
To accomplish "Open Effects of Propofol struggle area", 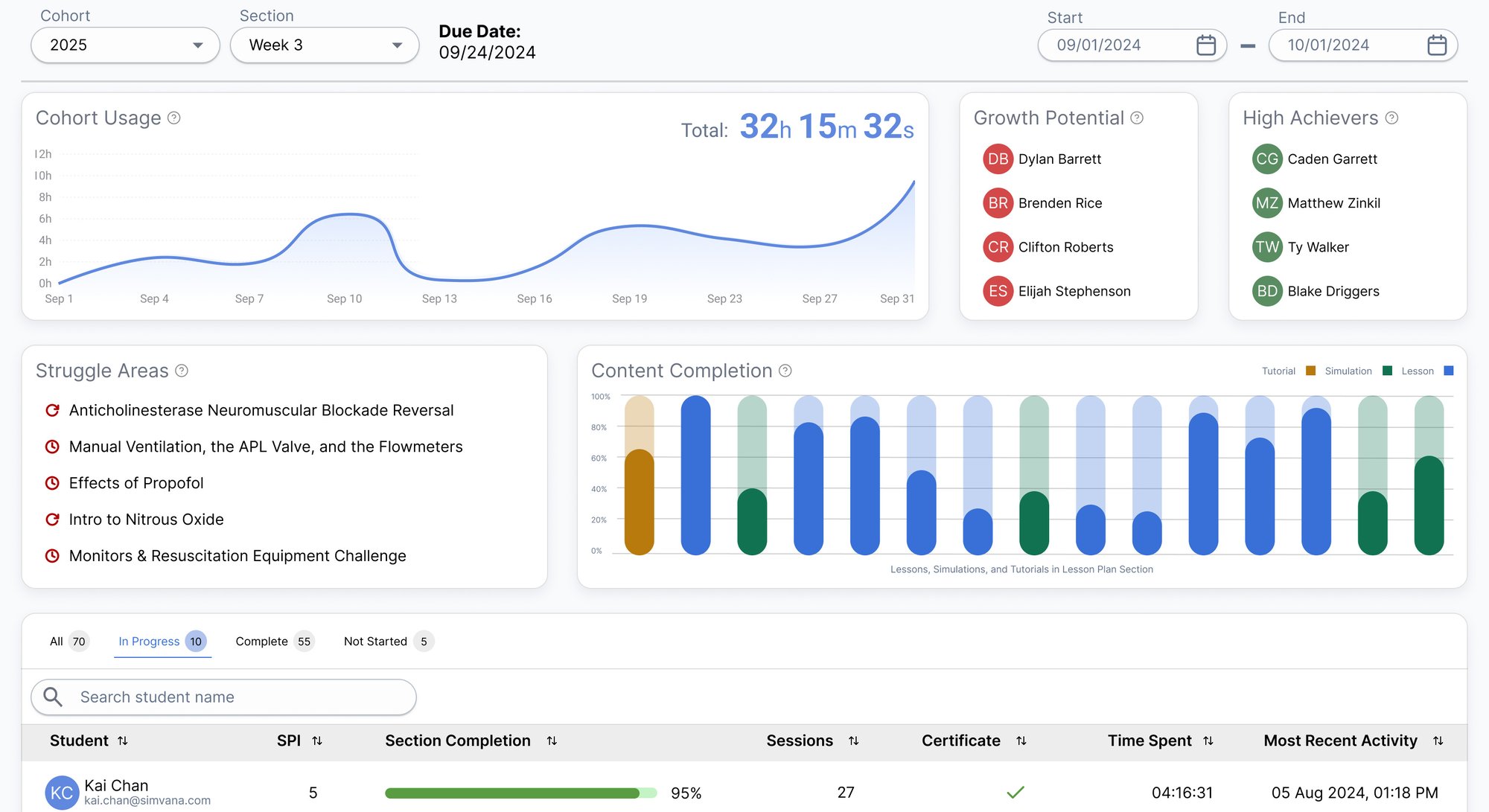I will [136, 483].
